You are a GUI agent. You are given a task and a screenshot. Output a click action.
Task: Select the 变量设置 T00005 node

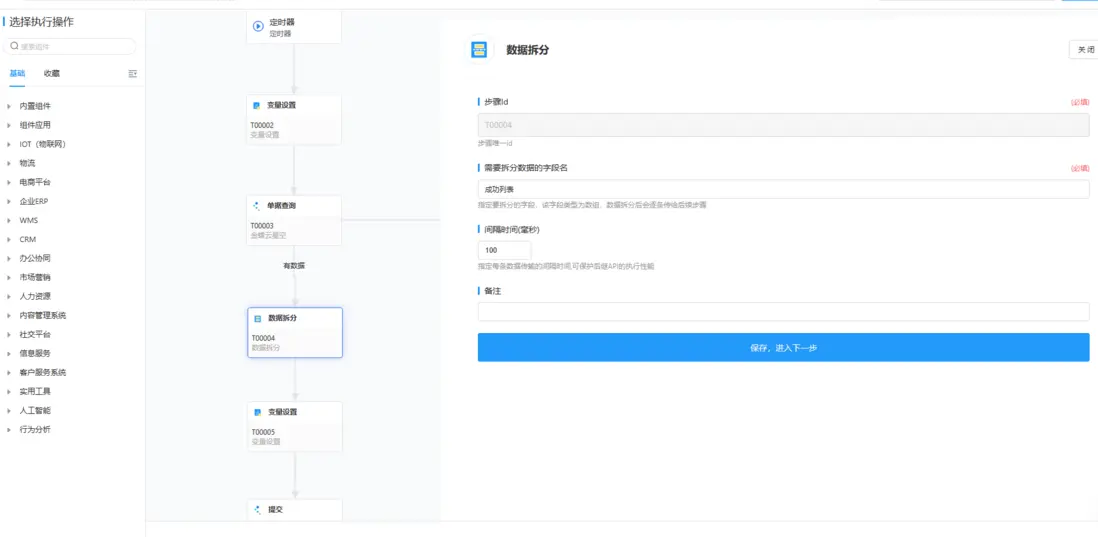click(x=295, y=426)
